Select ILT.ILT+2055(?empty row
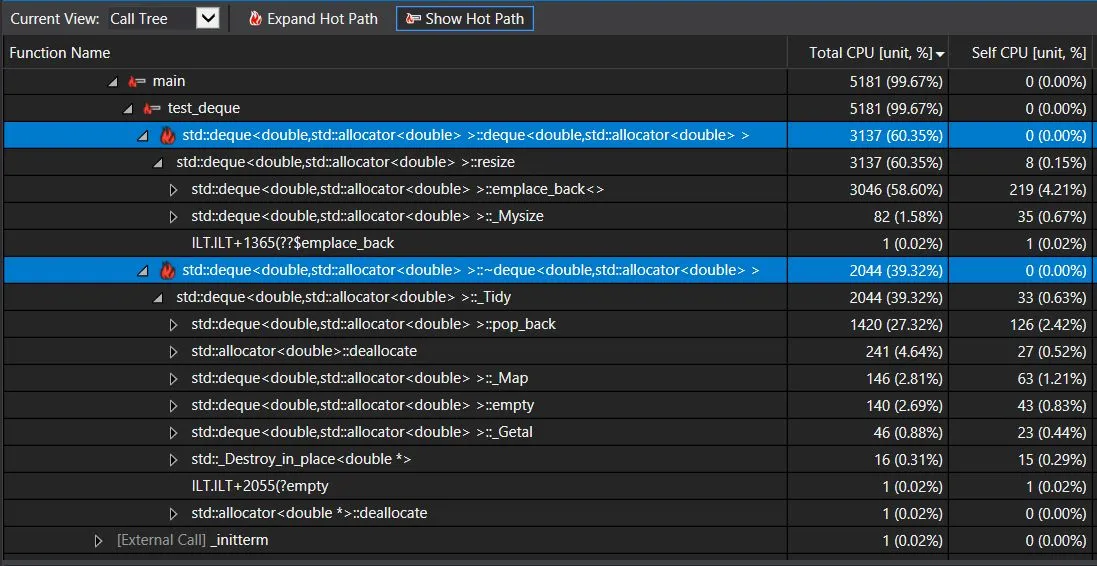This screenshot has height=566, width=1097. pos(548,486)
